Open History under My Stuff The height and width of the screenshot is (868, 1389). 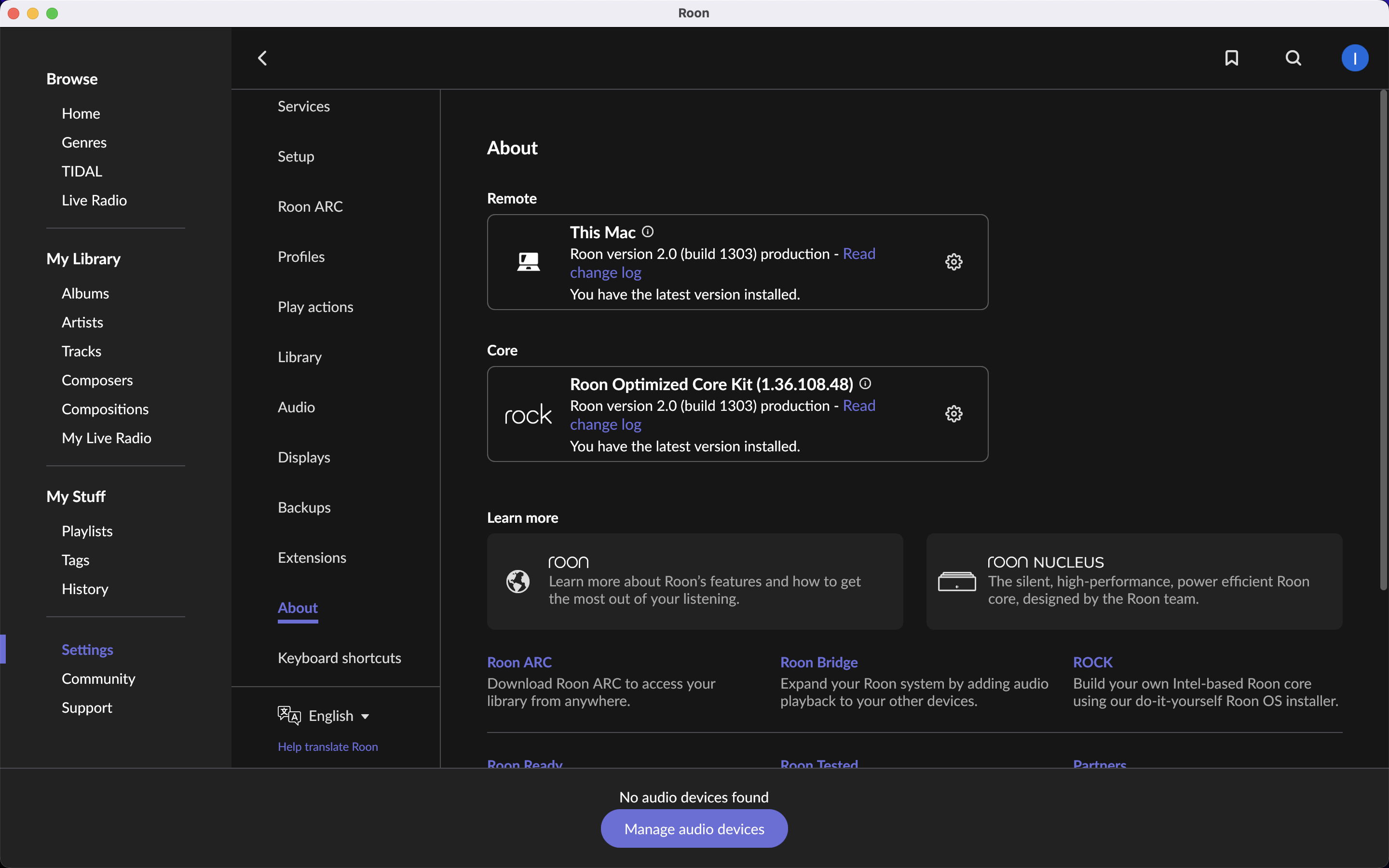point(85,589)
